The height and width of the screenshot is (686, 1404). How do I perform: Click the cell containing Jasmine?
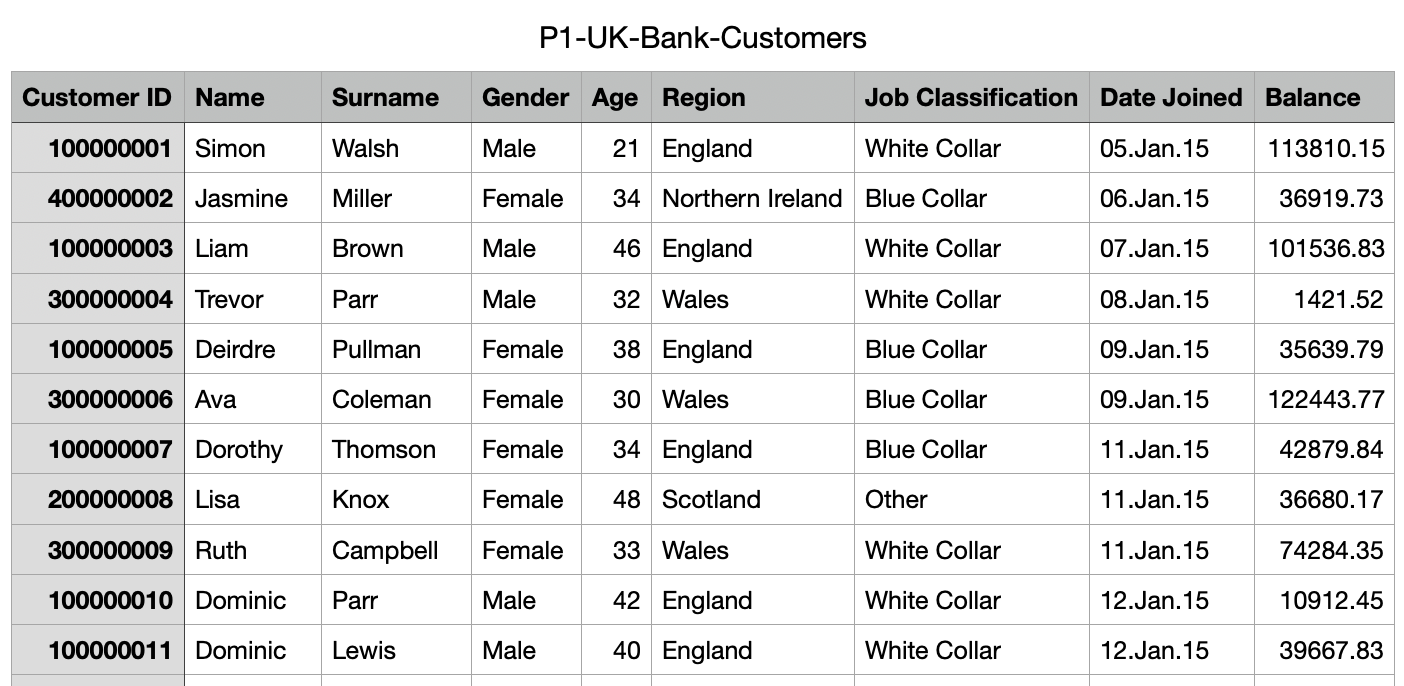coord(241,199)
